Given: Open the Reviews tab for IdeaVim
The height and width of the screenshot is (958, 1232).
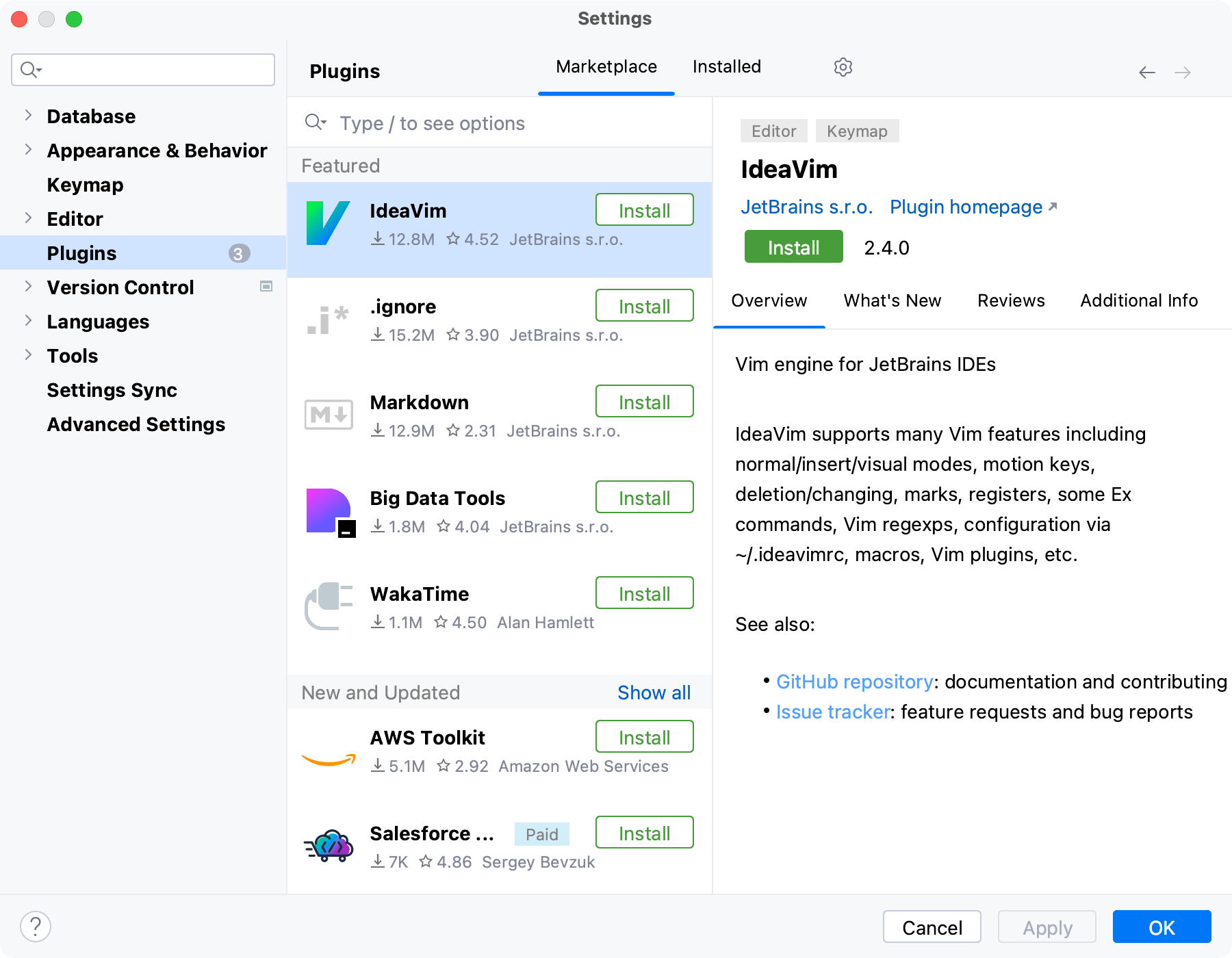Looking at the screenshot, I should (x=1011, y=300).
